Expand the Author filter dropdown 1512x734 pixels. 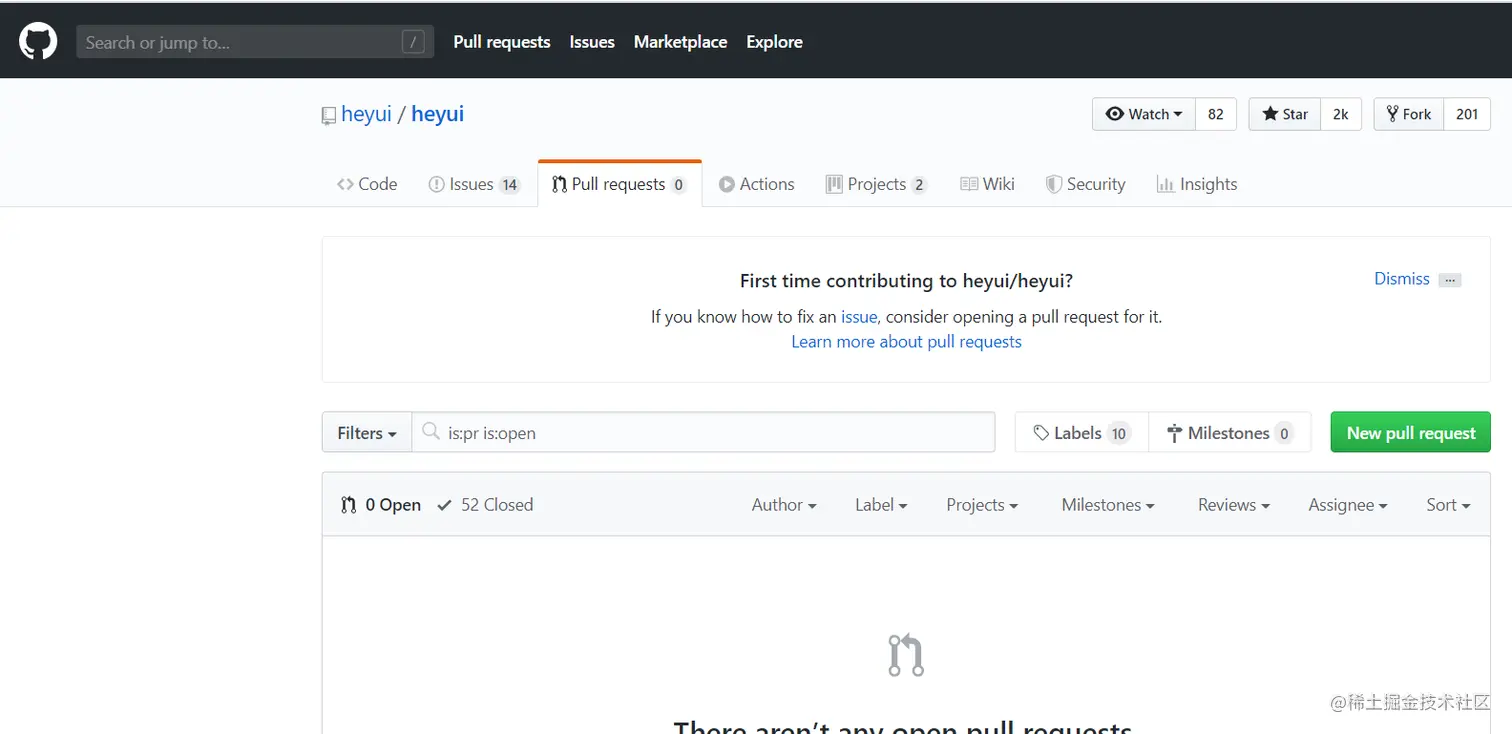784,505
